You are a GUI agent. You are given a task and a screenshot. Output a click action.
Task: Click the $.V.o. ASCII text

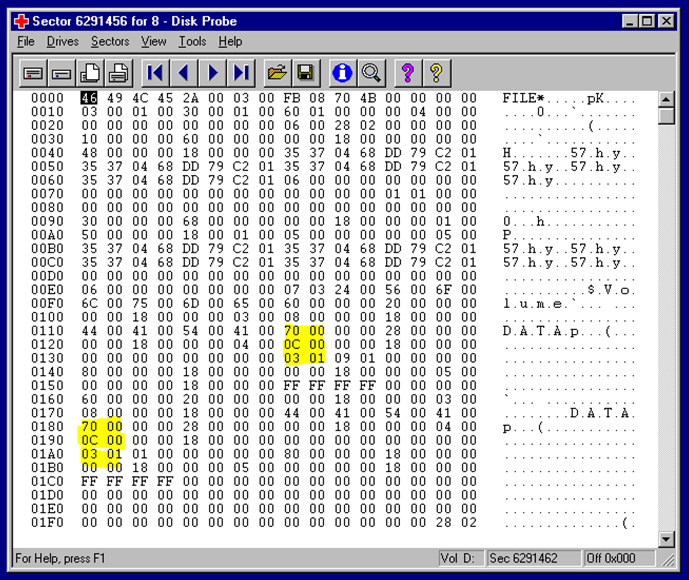point(611,290)
